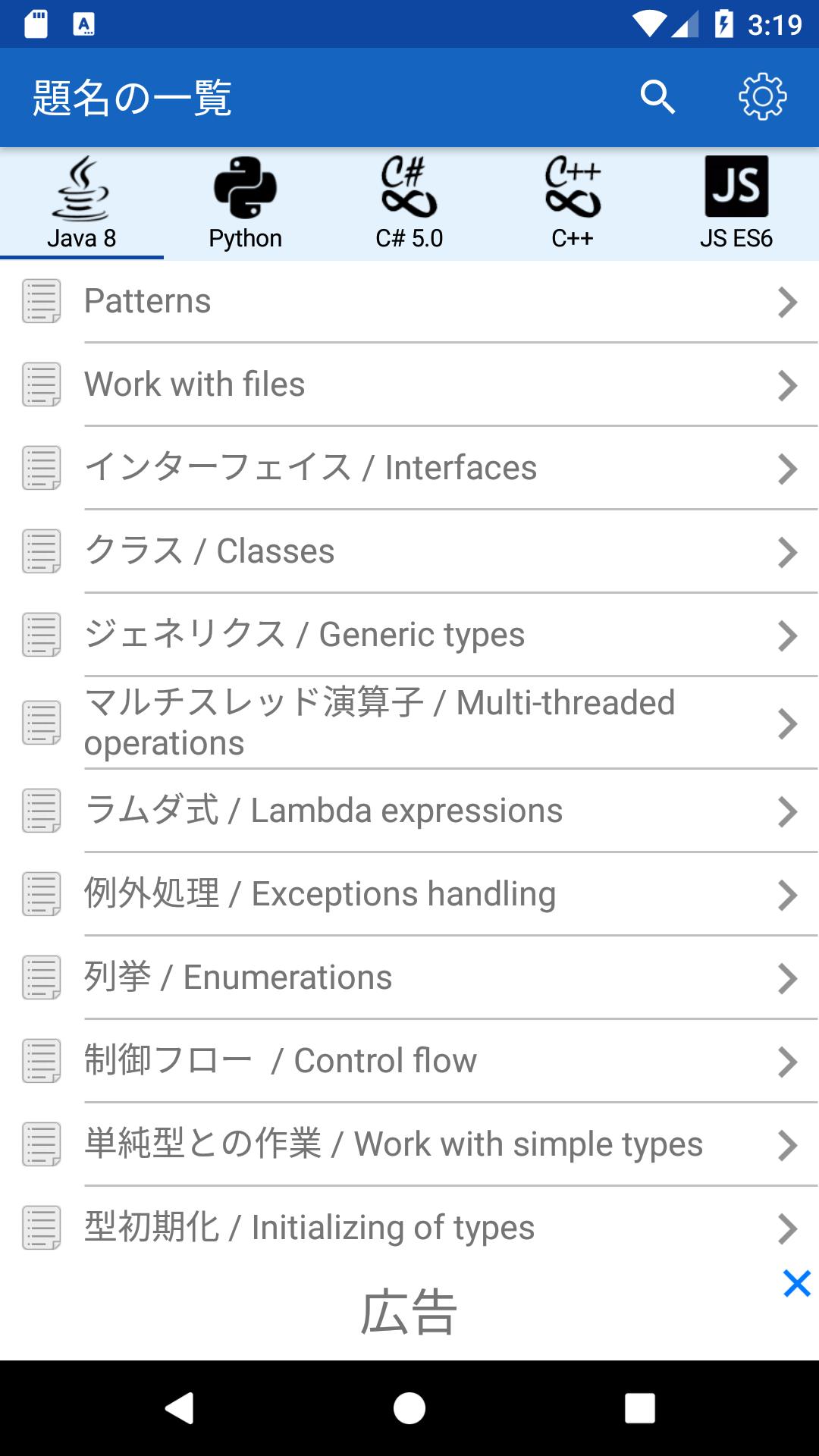Select the C++ language icon

[573, 187]
